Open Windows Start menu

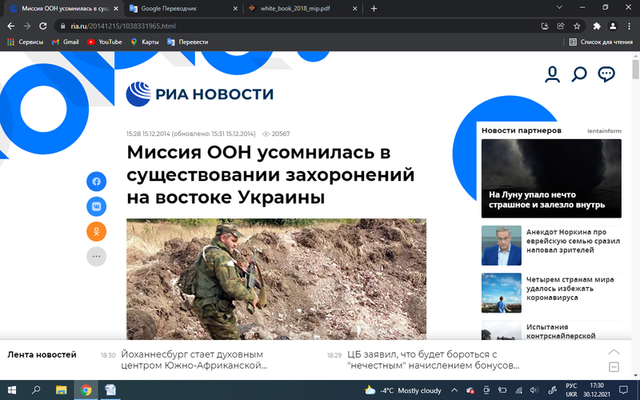pyautogui.click(x=11, y=390)
